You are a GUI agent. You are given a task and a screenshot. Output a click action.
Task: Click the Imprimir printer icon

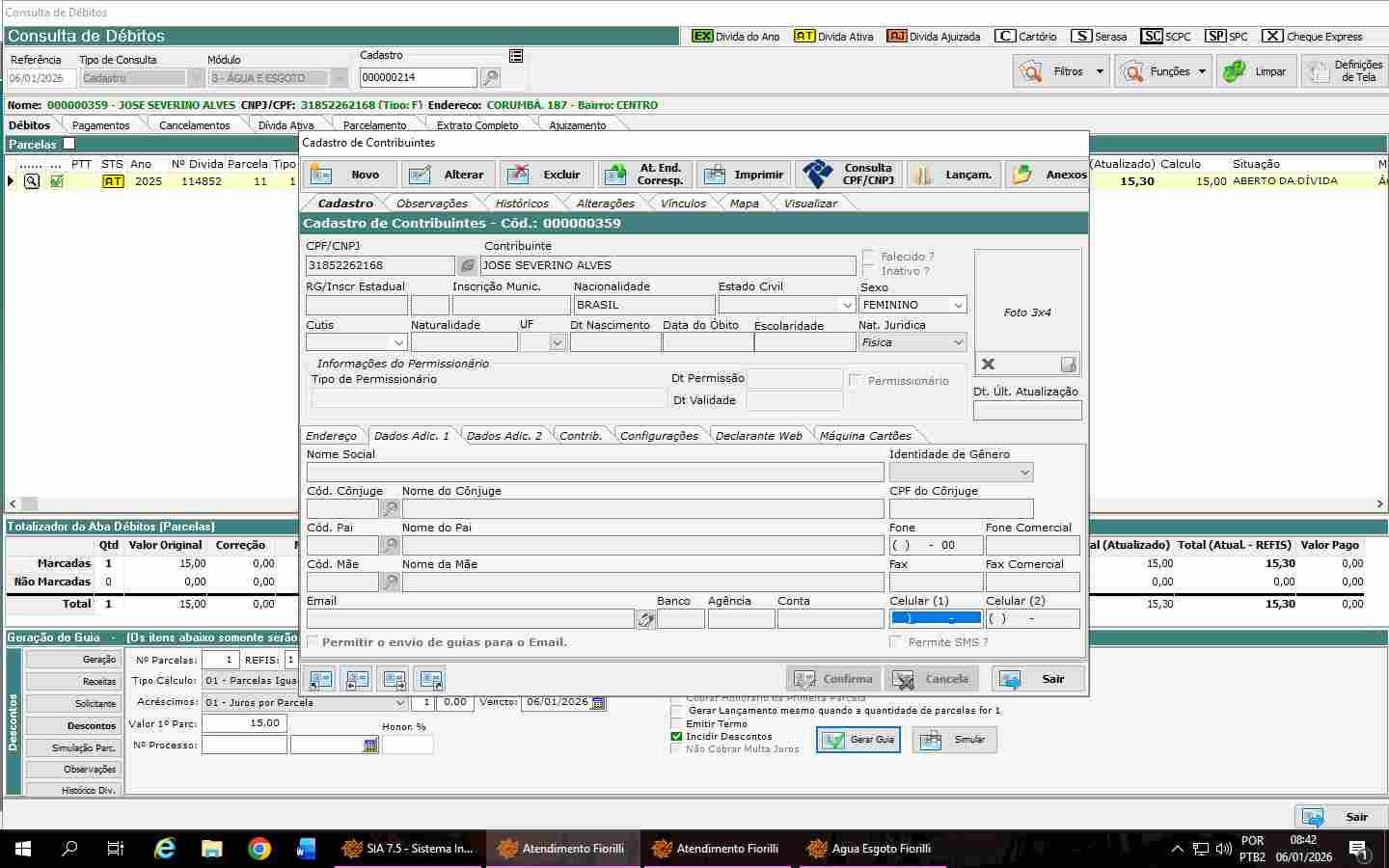[x=715, y=175]
